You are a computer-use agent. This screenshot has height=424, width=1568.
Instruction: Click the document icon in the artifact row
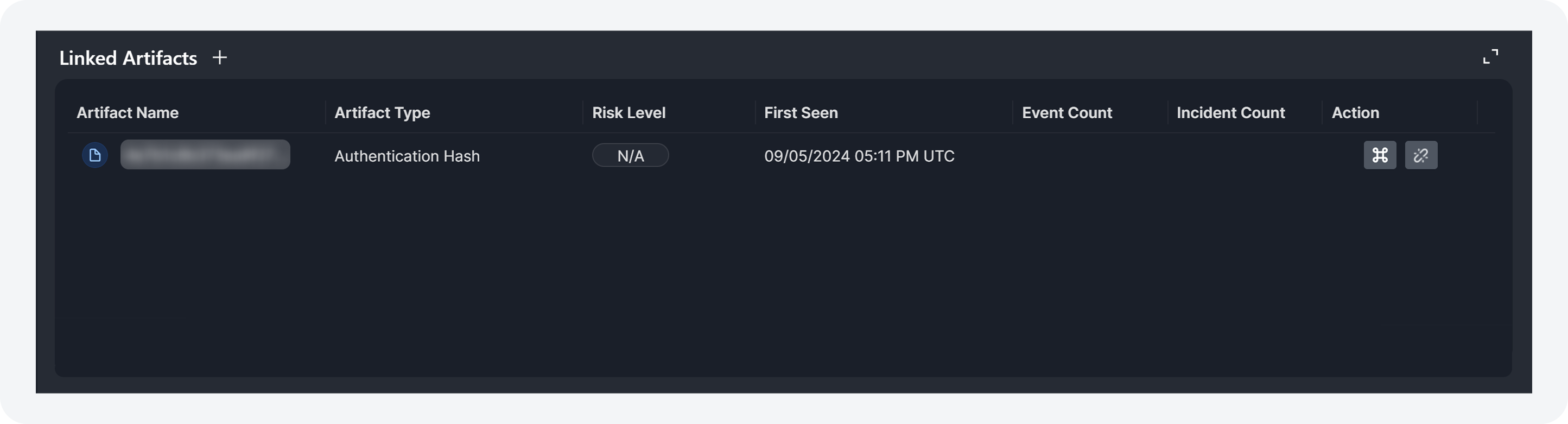[95, 155]
